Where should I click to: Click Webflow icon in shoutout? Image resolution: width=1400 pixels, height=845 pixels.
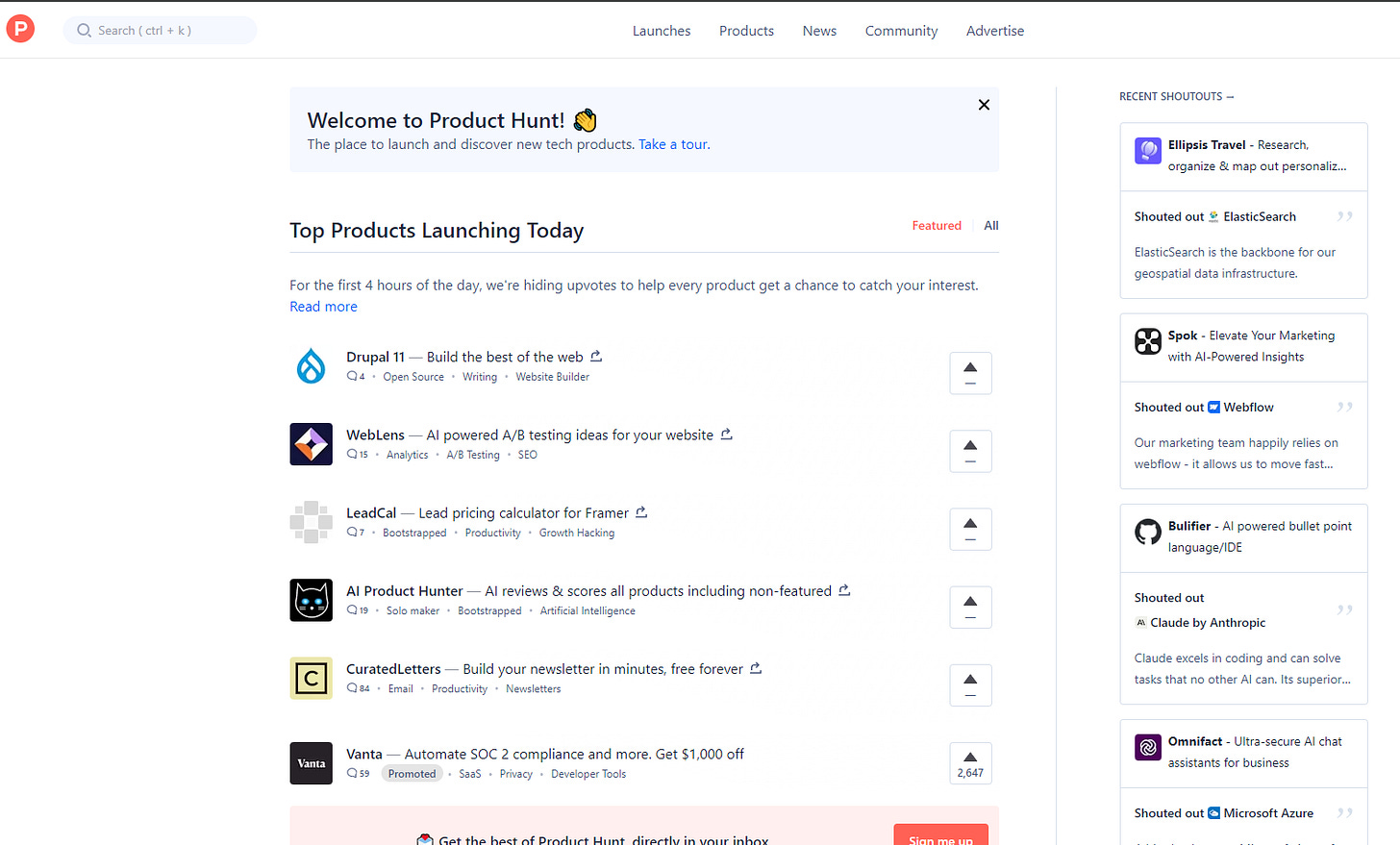tap(1213, 407)
